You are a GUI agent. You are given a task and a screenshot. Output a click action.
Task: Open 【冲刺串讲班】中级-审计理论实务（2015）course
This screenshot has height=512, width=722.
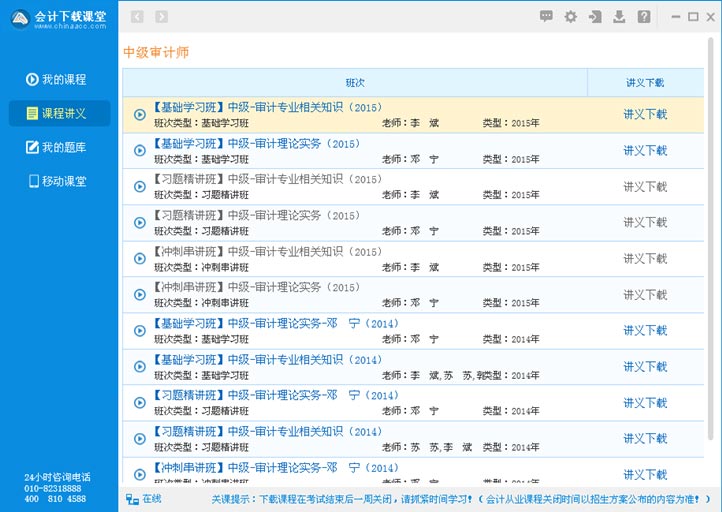(x=256, y=288)
